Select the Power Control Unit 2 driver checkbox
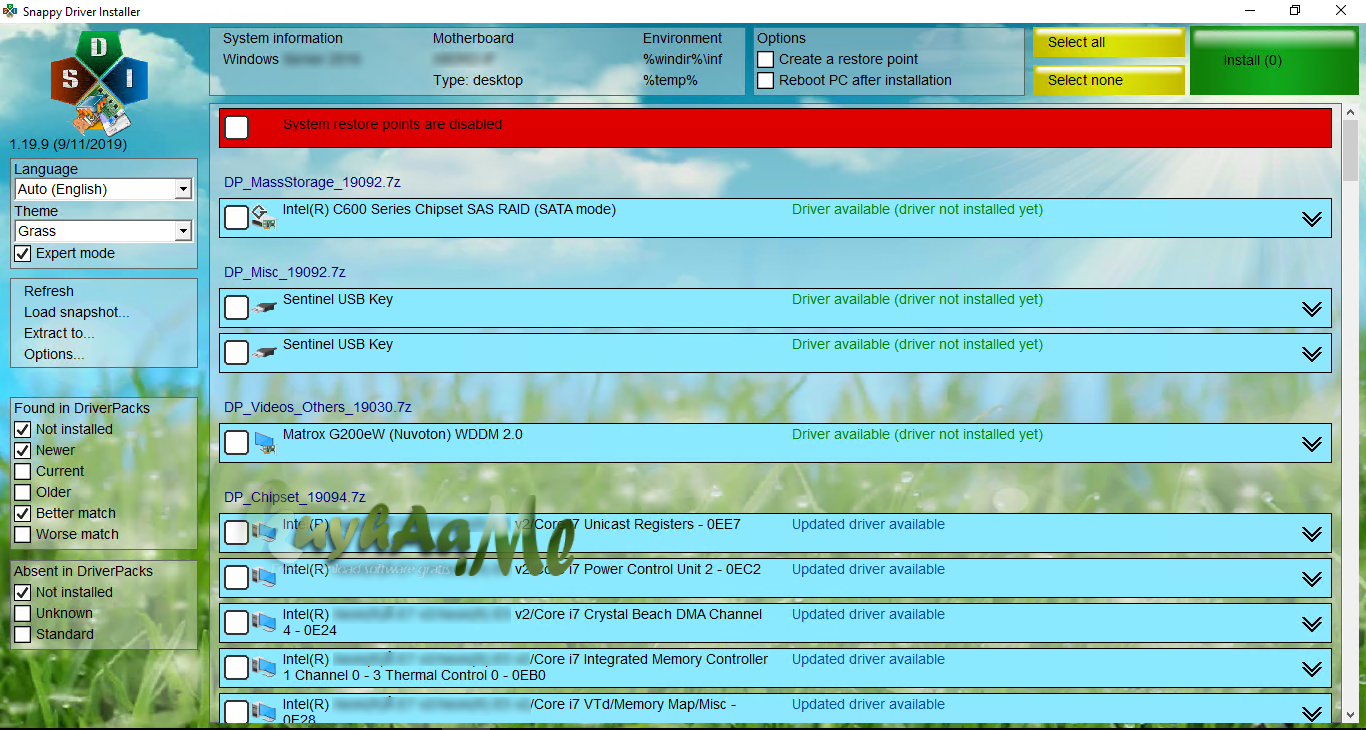Viewport: 1366px width, 730px height. pos(237,577)
